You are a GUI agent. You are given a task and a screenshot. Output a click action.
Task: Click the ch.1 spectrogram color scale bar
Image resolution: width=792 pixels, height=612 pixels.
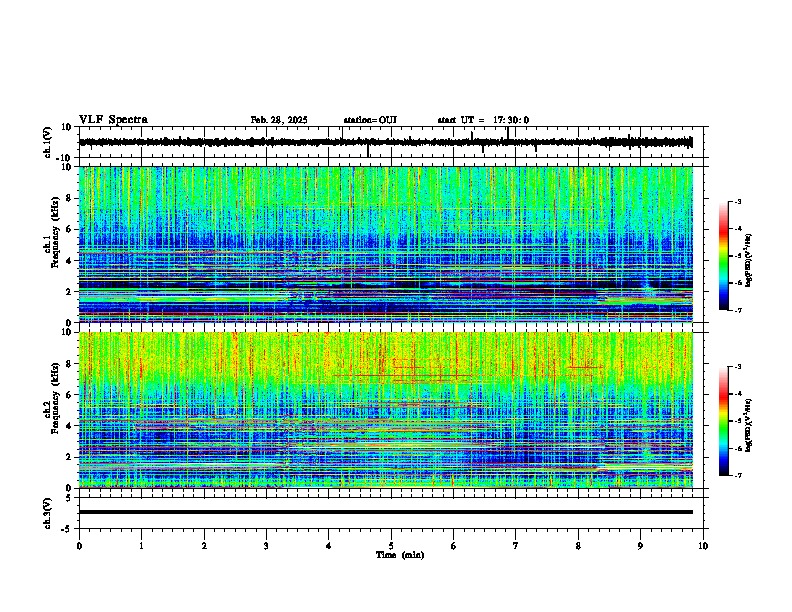tap(723, 256)
